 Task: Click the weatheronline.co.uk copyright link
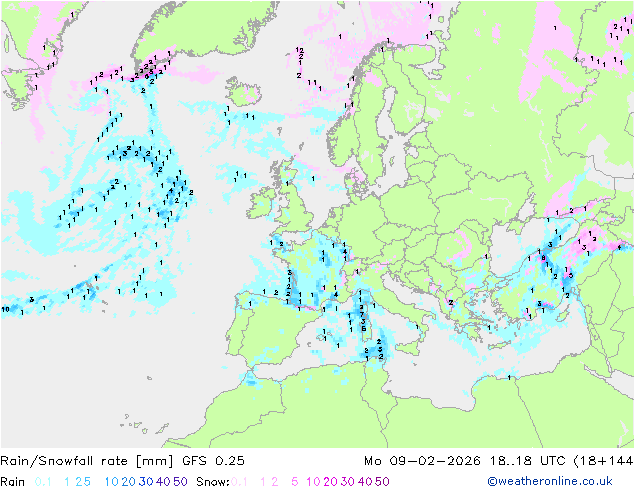click(x=550, y=481)
